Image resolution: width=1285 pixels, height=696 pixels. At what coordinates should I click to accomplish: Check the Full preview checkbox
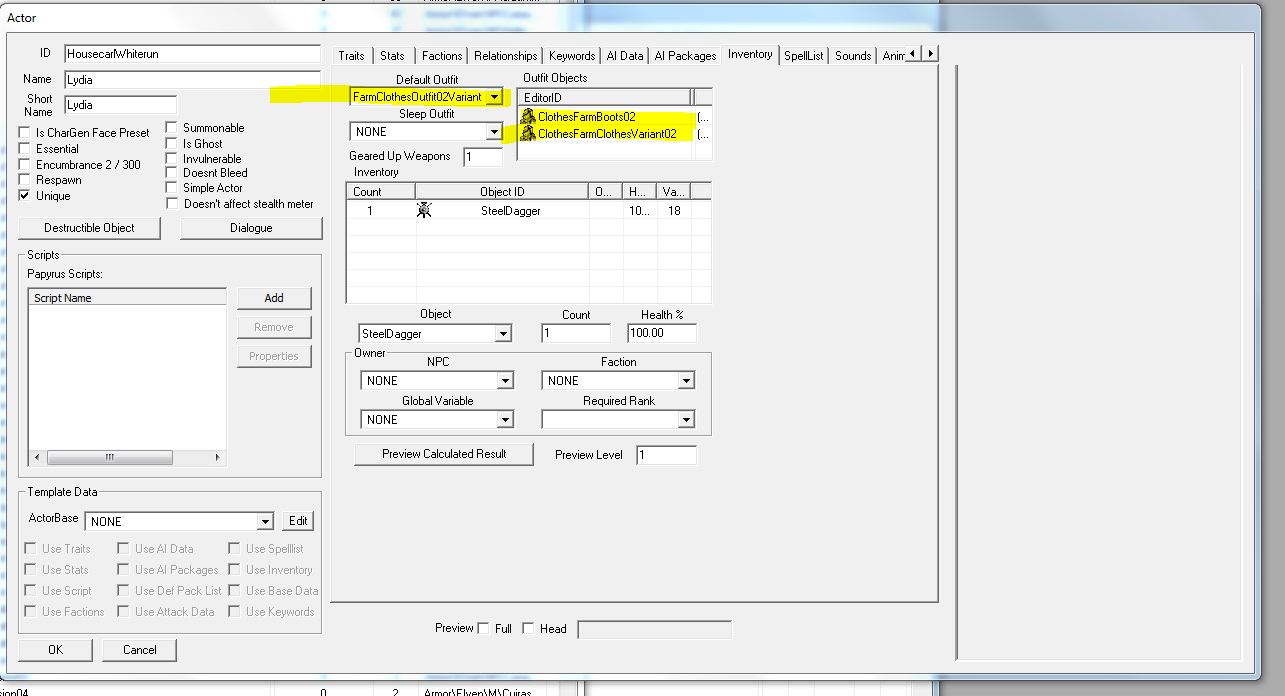coord(484,629)
